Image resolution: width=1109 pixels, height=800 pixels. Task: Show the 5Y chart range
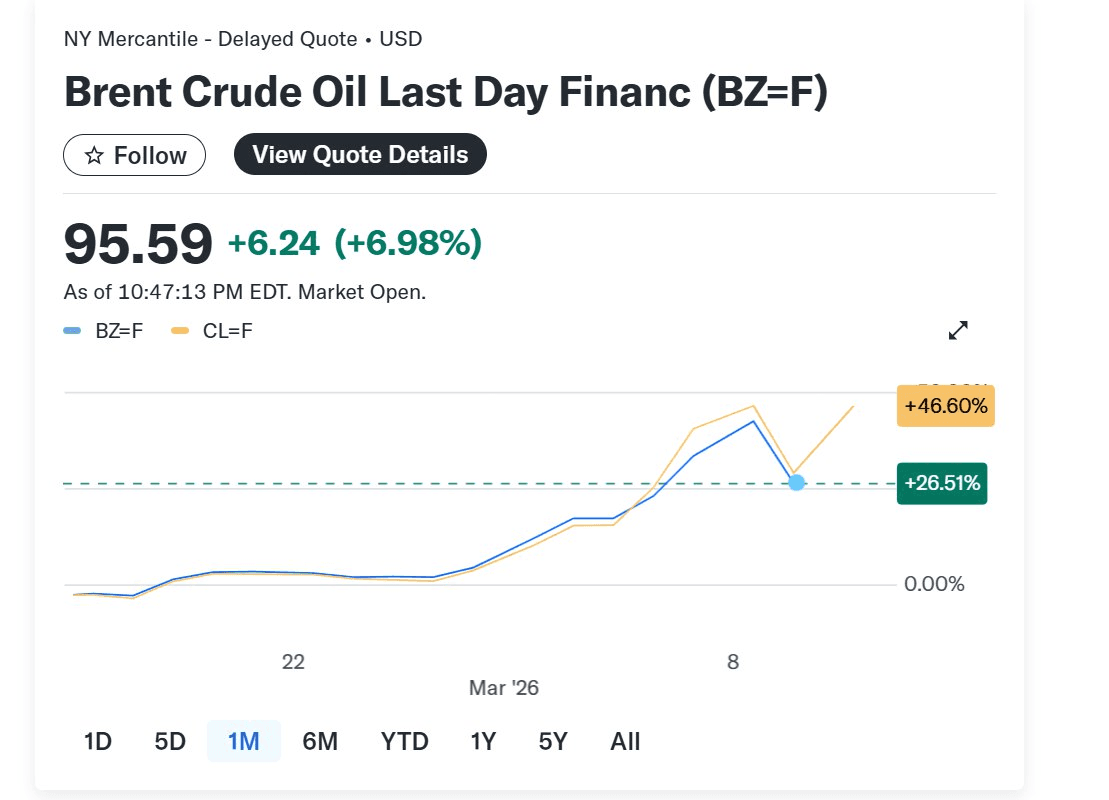[x=553, y=741]
